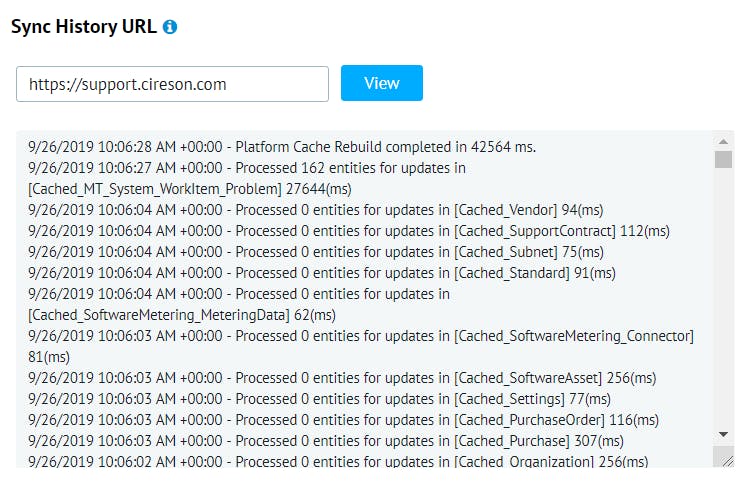Click the empty scrollbar track below thumb
Viewport: 752px width, 504px height.
click(x=723, y=297)
